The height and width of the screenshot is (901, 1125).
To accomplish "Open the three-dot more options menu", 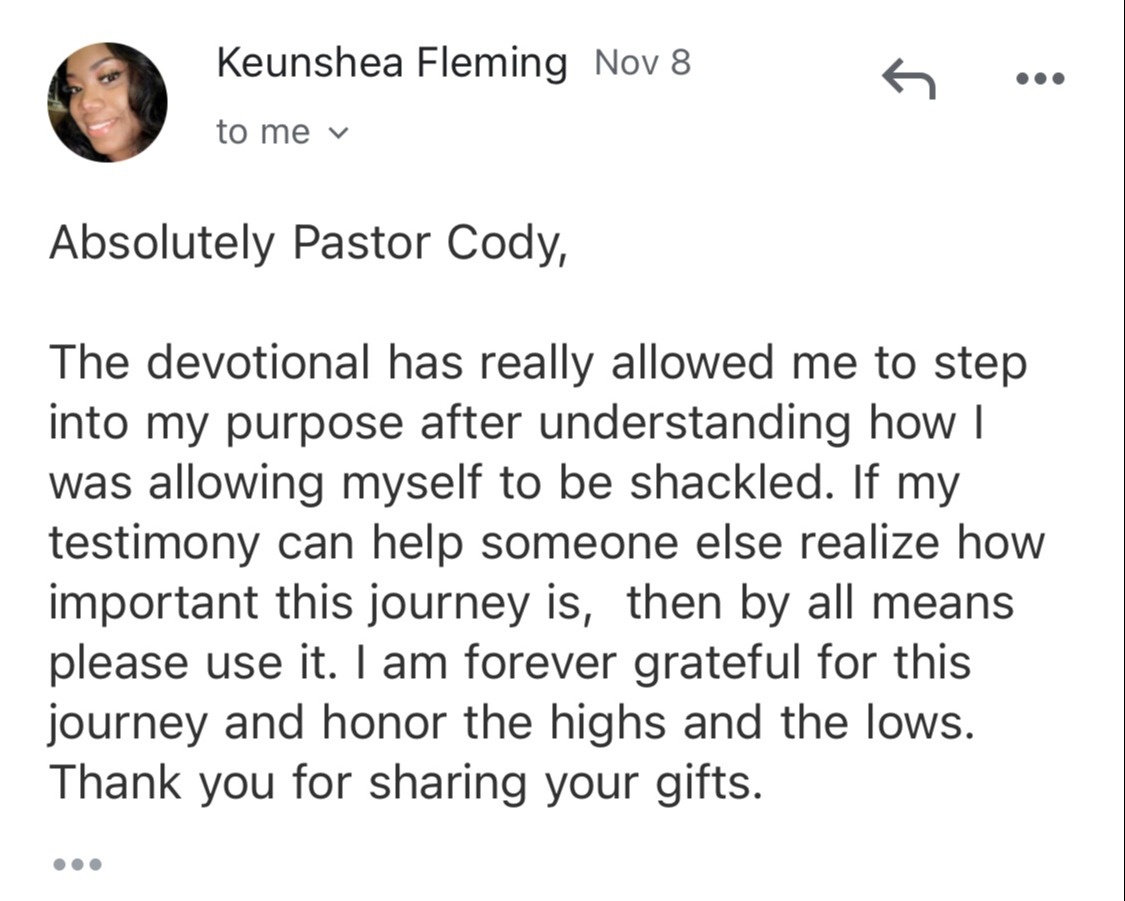I will [1040, 78].
